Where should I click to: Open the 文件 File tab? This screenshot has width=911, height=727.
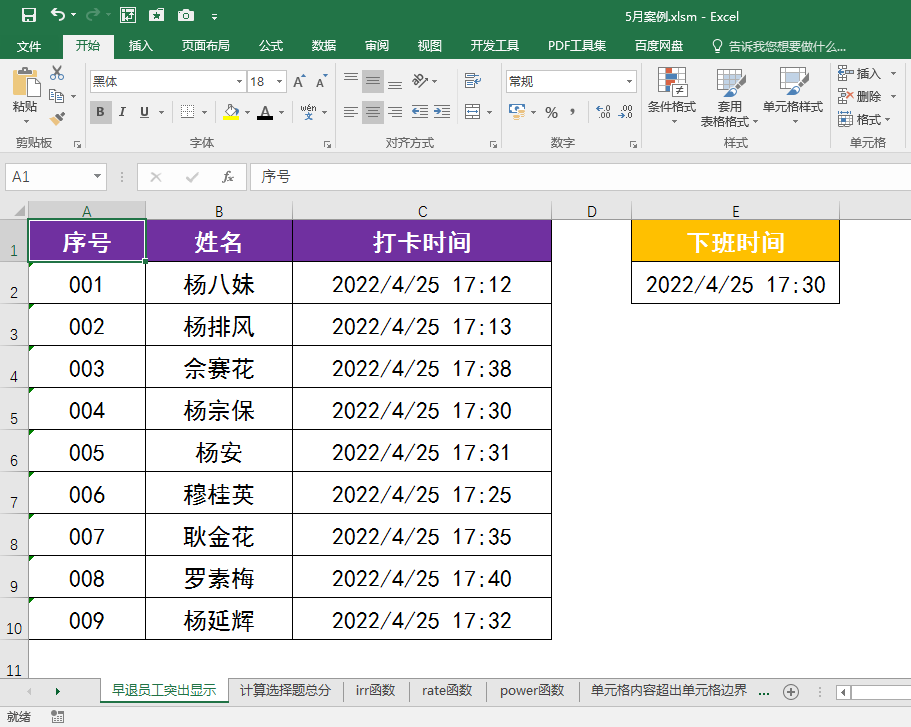coord(29,46)
